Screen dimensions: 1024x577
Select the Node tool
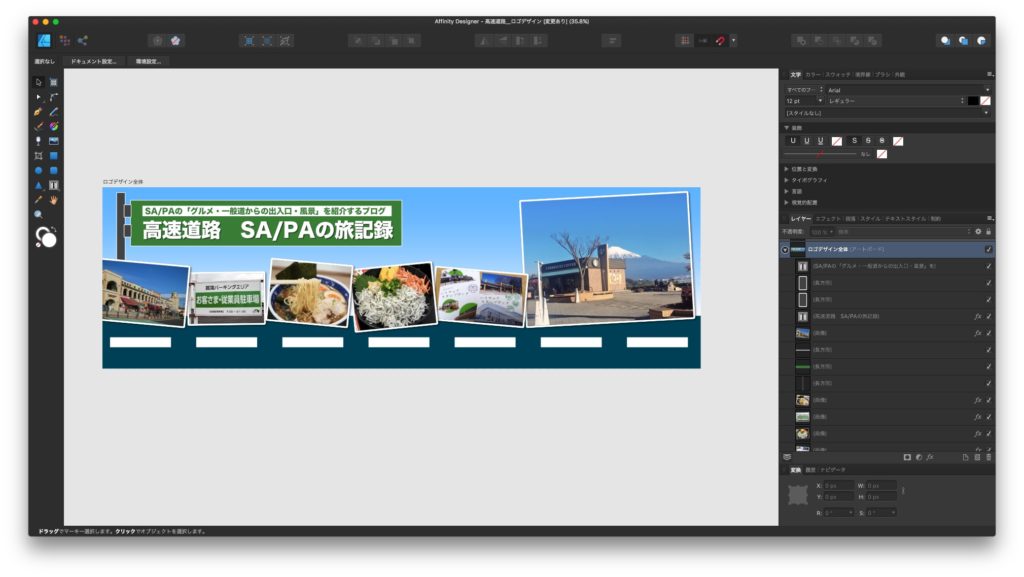tap(39, 97)
